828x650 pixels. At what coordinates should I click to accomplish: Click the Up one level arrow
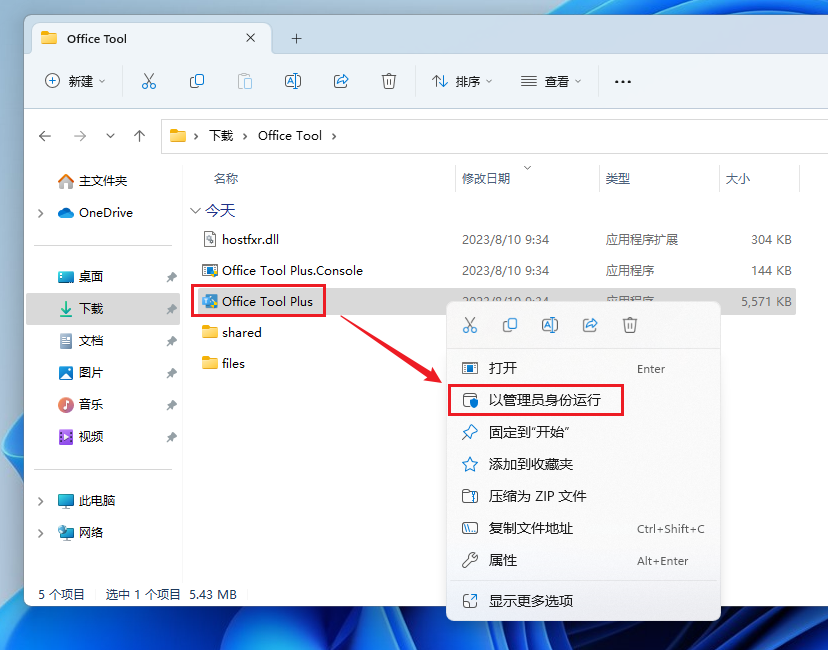click(139, 136)
